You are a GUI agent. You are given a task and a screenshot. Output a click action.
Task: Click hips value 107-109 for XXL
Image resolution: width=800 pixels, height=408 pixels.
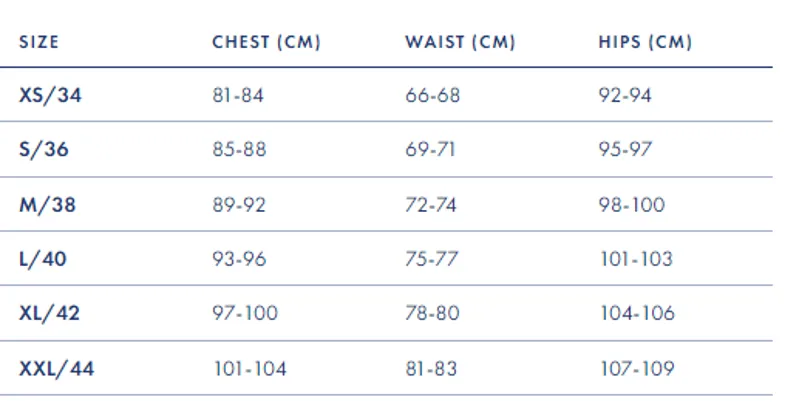638,368
